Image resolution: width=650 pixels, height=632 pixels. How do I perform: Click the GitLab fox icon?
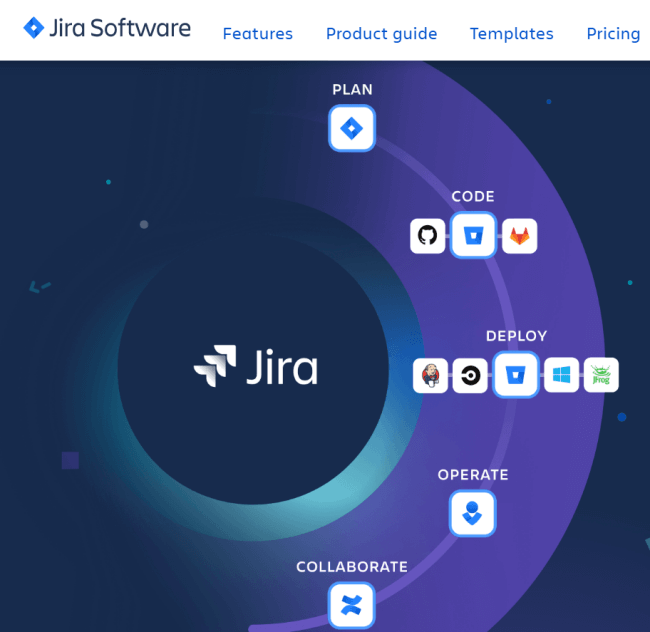(519, 236)
